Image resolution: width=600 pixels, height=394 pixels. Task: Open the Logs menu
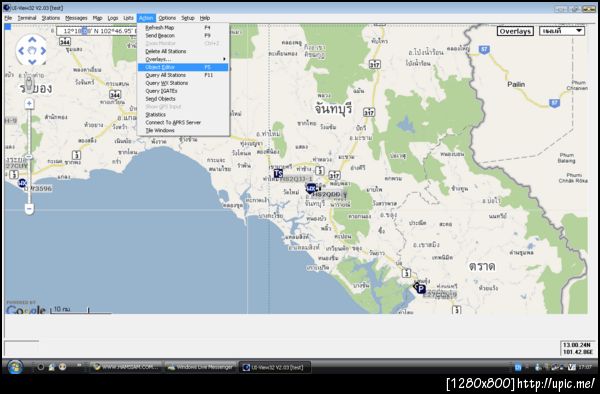tap(113, 18)
